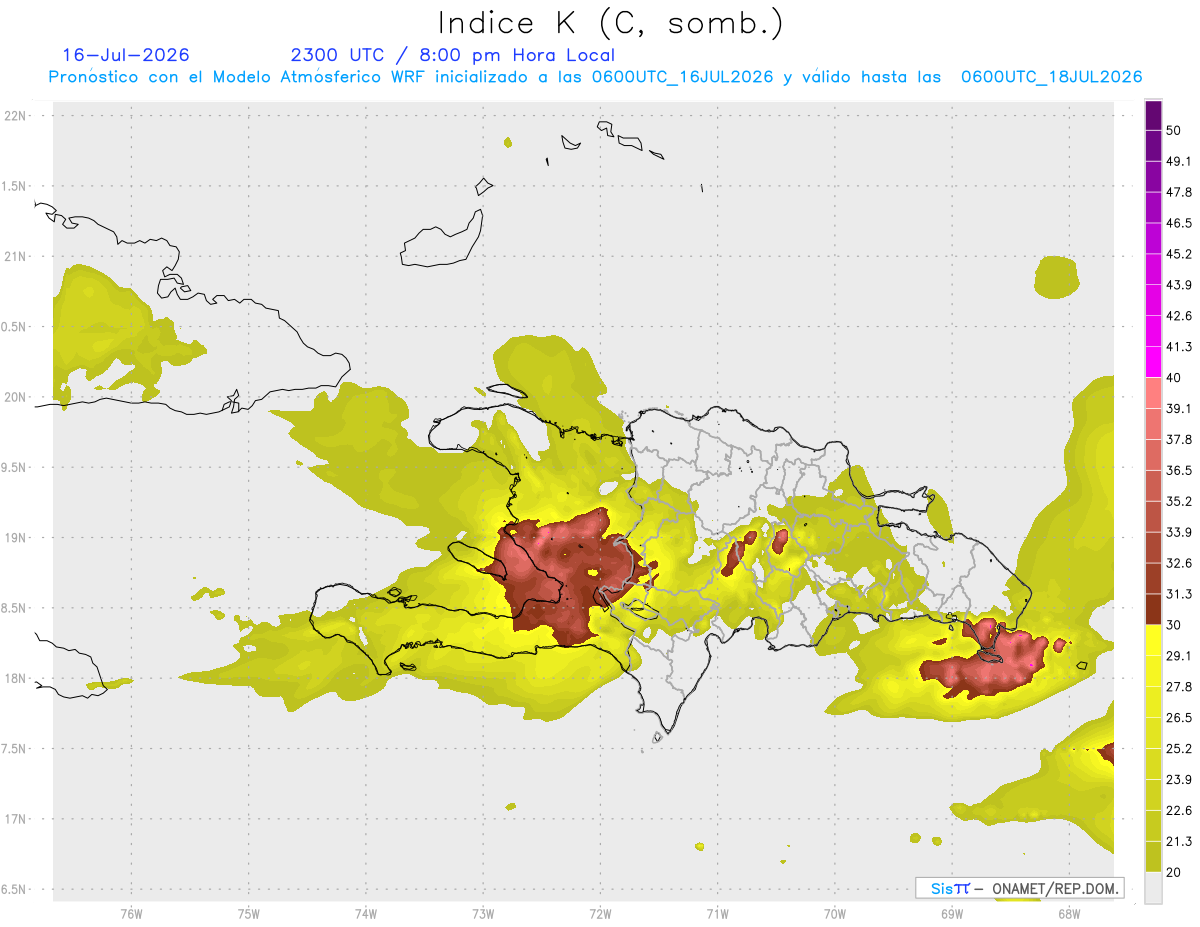Click the legend value "37.8"
The width and height of the screenshot is (1200, 927).
point(1179,439)
